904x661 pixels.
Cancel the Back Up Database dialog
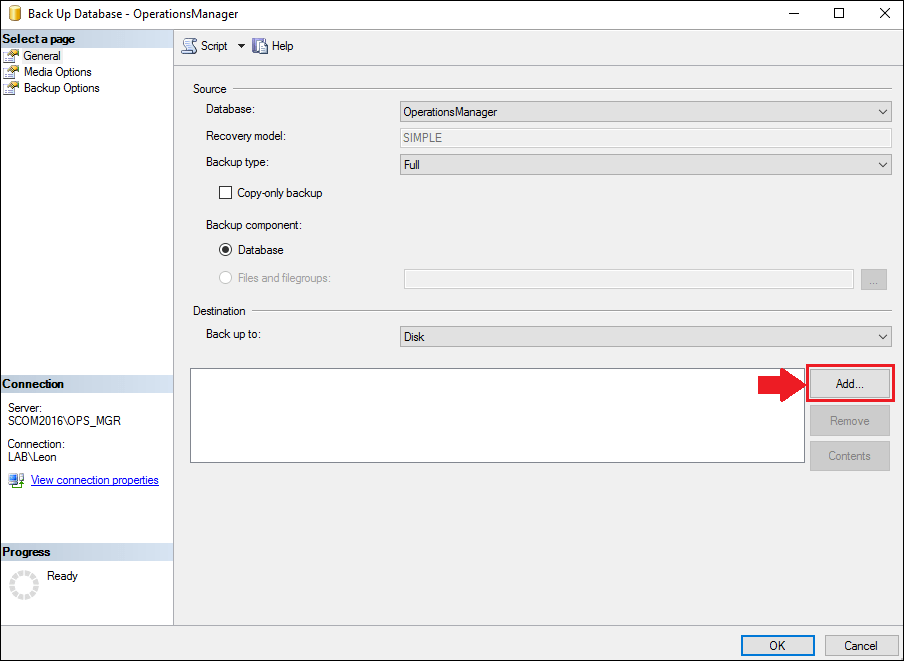point(861,645)
